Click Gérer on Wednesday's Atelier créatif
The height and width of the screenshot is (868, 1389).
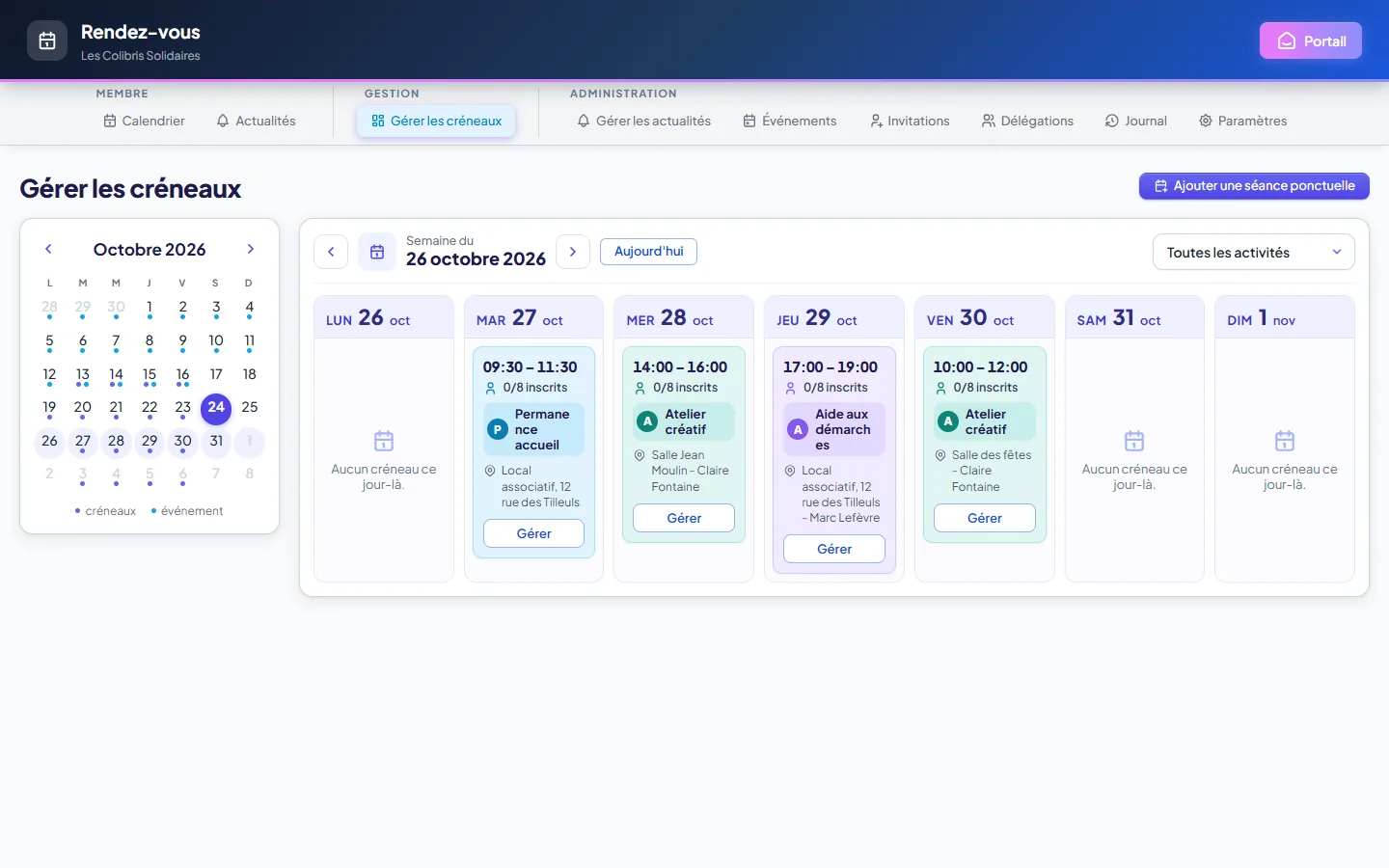tap(684, 518)
